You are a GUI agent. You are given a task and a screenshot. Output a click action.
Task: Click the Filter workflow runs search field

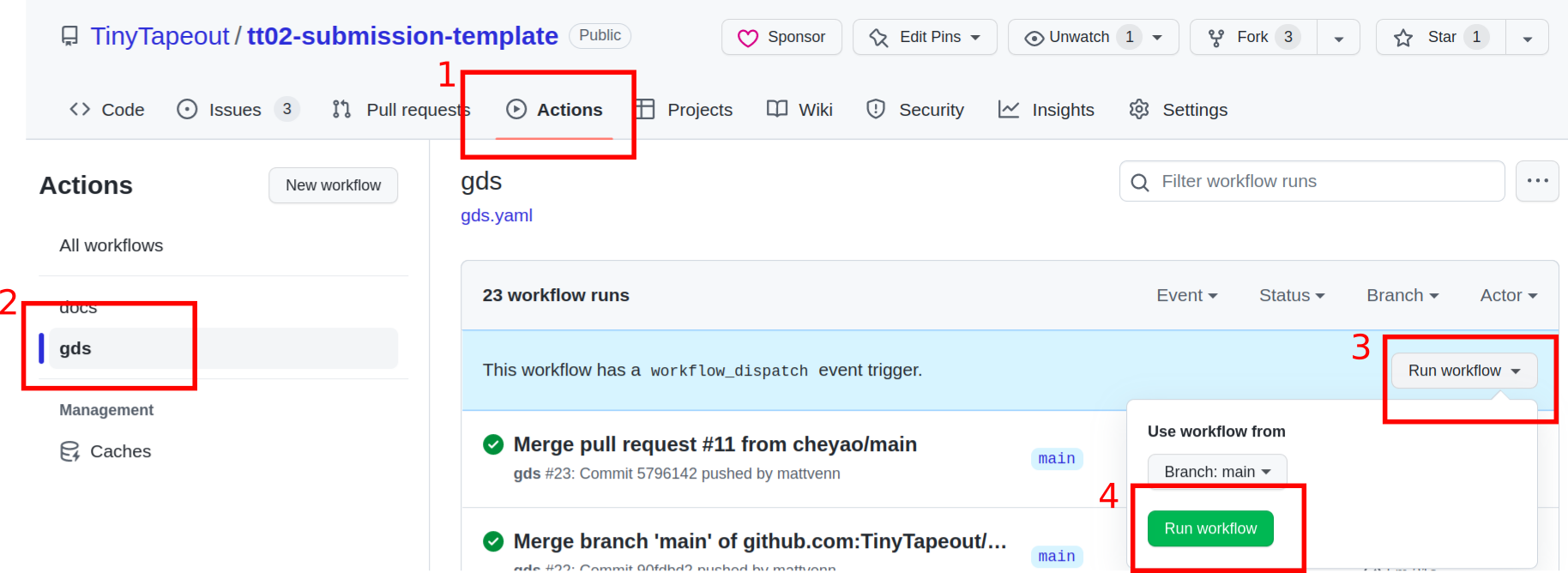click(x=1312, y=181)
